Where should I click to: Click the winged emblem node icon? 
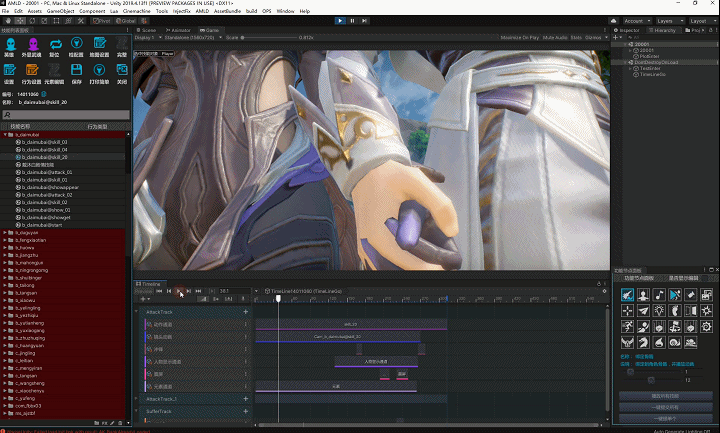627,343
